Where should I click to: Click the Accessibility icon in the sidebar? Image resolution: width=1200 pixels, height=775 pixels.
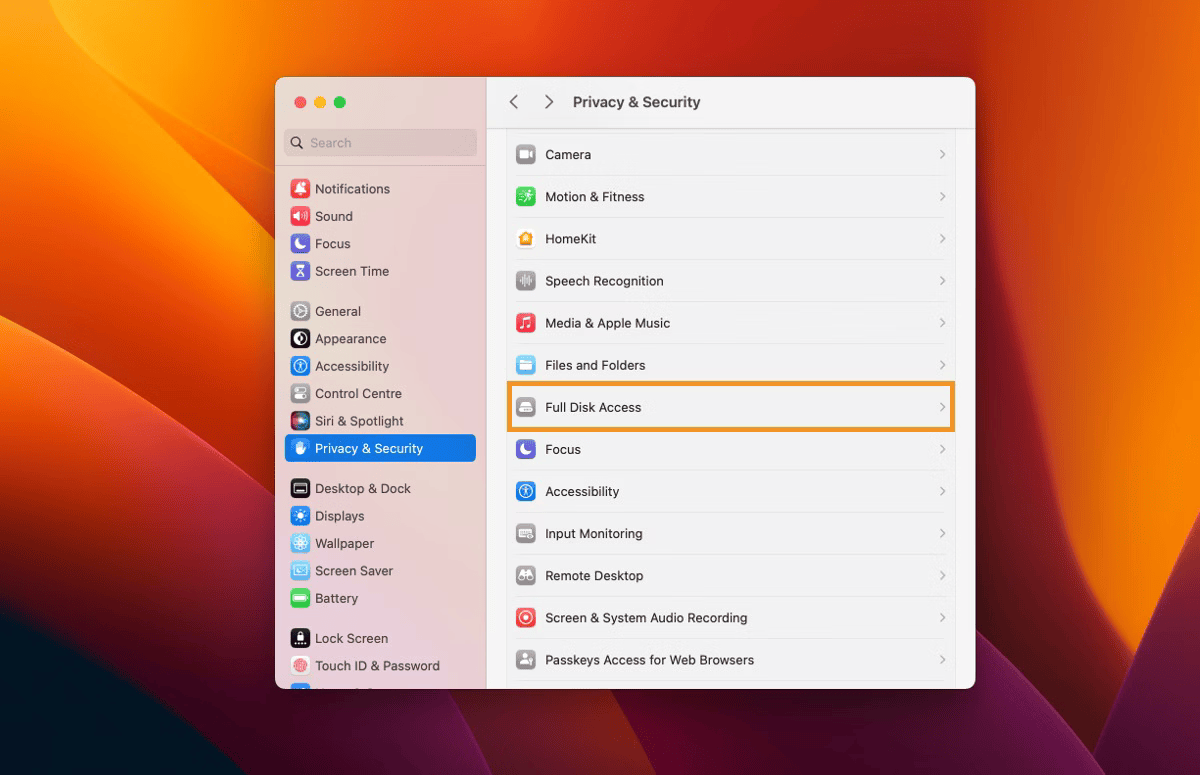click(300, 366)
